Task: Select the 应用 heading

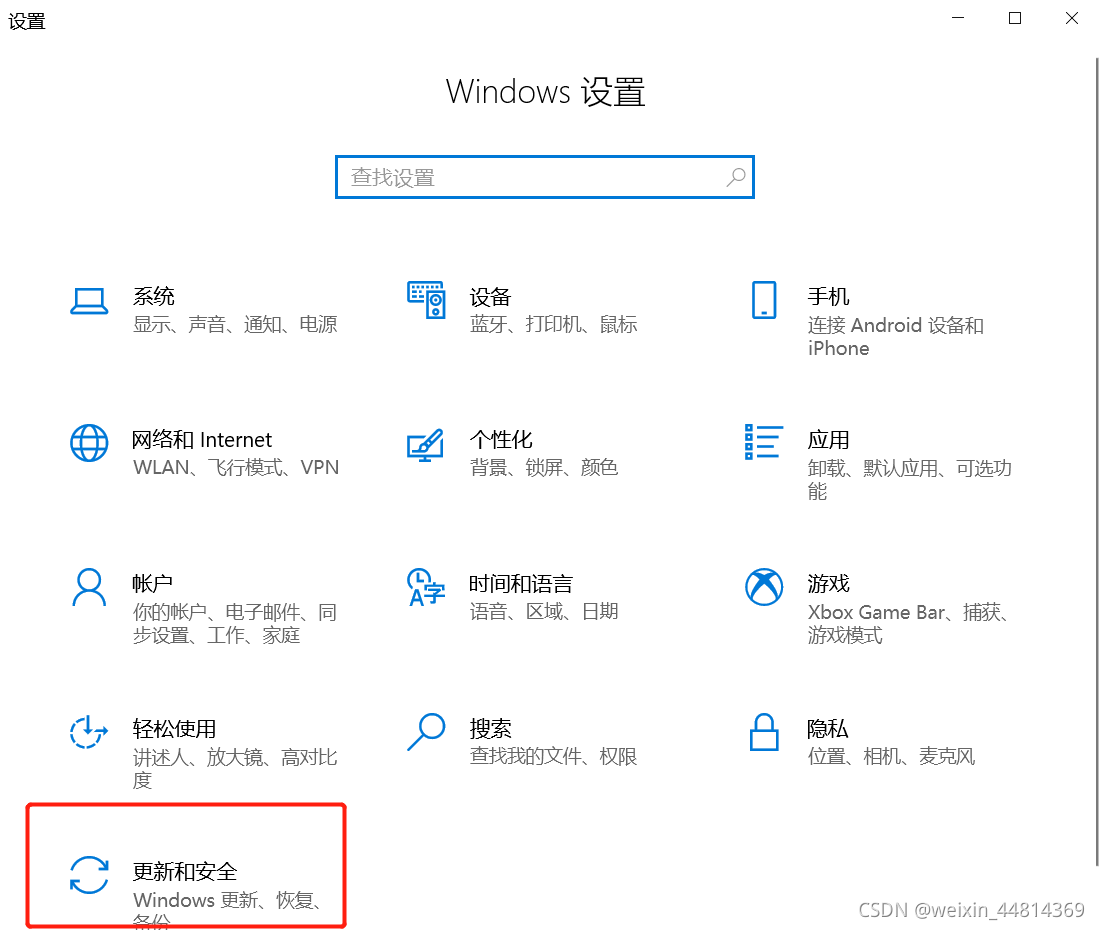Action: [829, 440]
